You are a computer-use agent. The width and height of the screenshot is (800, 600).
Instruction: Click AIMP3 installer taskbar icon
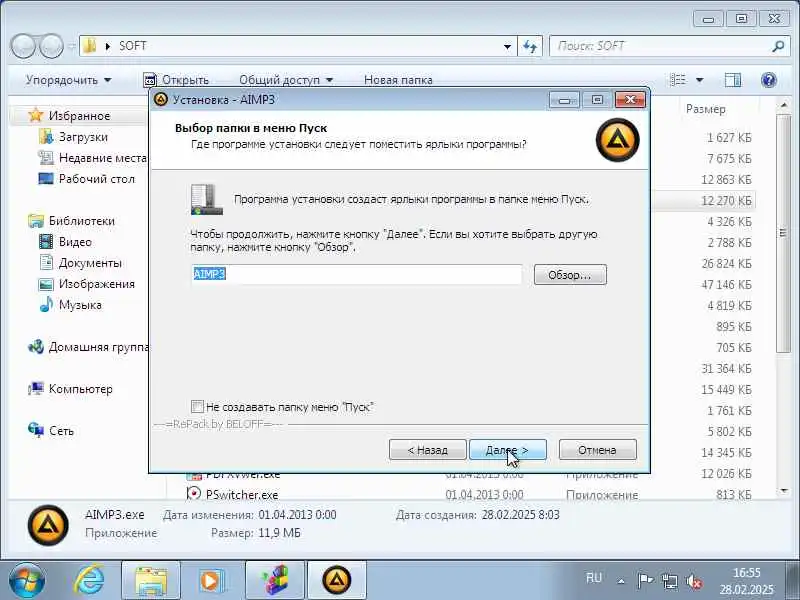[337, 581]
